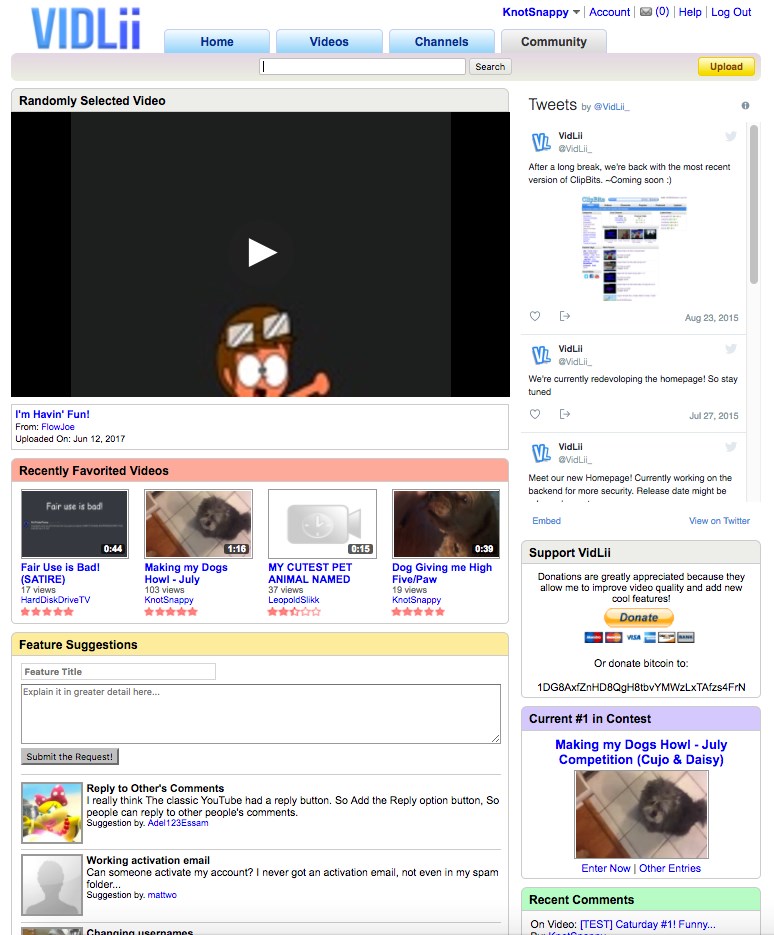The image size is (774, 935).
Task: Open FlowJoe's channel link
Action: (58, 427)
